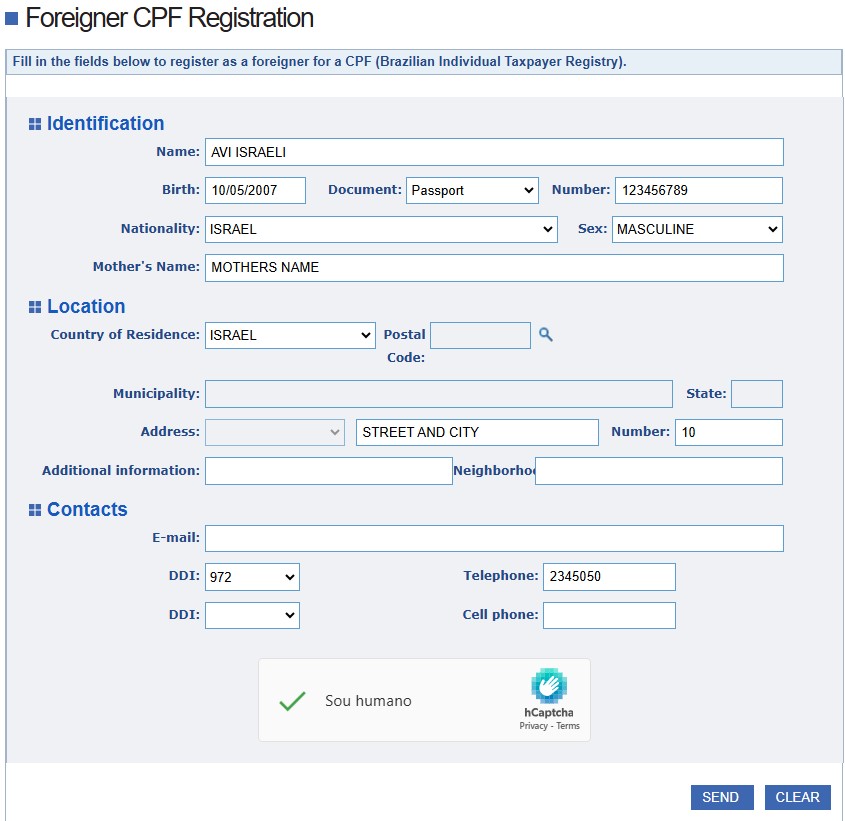
Task: Open the Cell phone DDI dropdown
Action: tap(252, 615)
